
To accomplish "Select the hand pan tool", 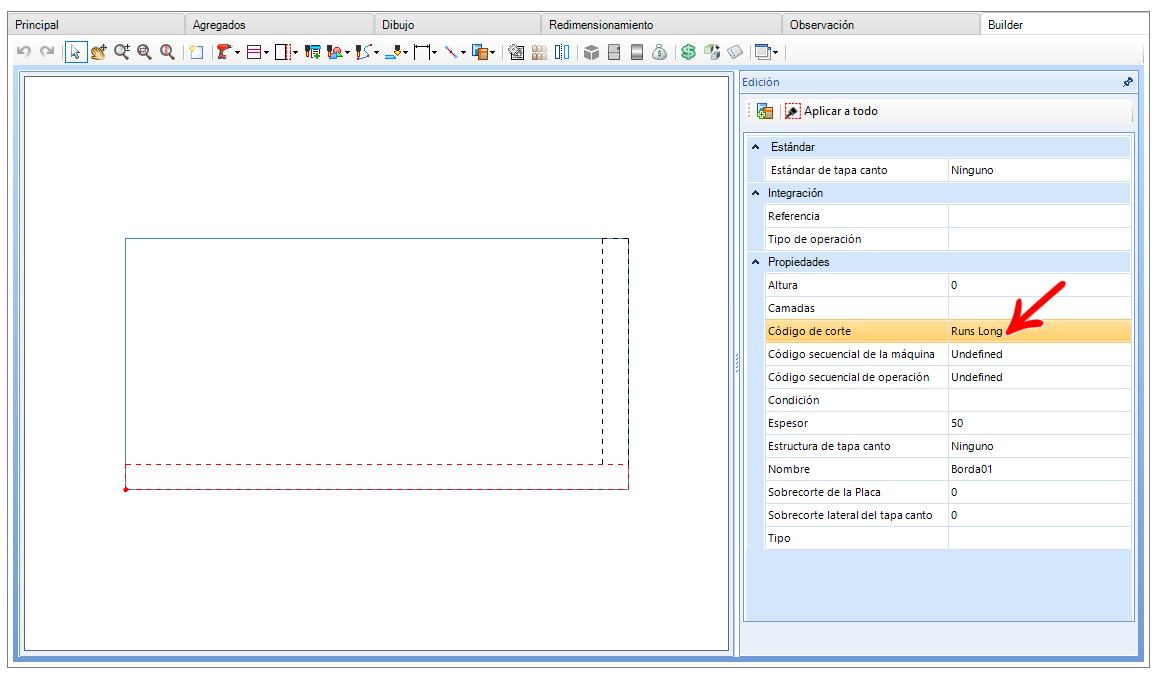I will 98,51.
